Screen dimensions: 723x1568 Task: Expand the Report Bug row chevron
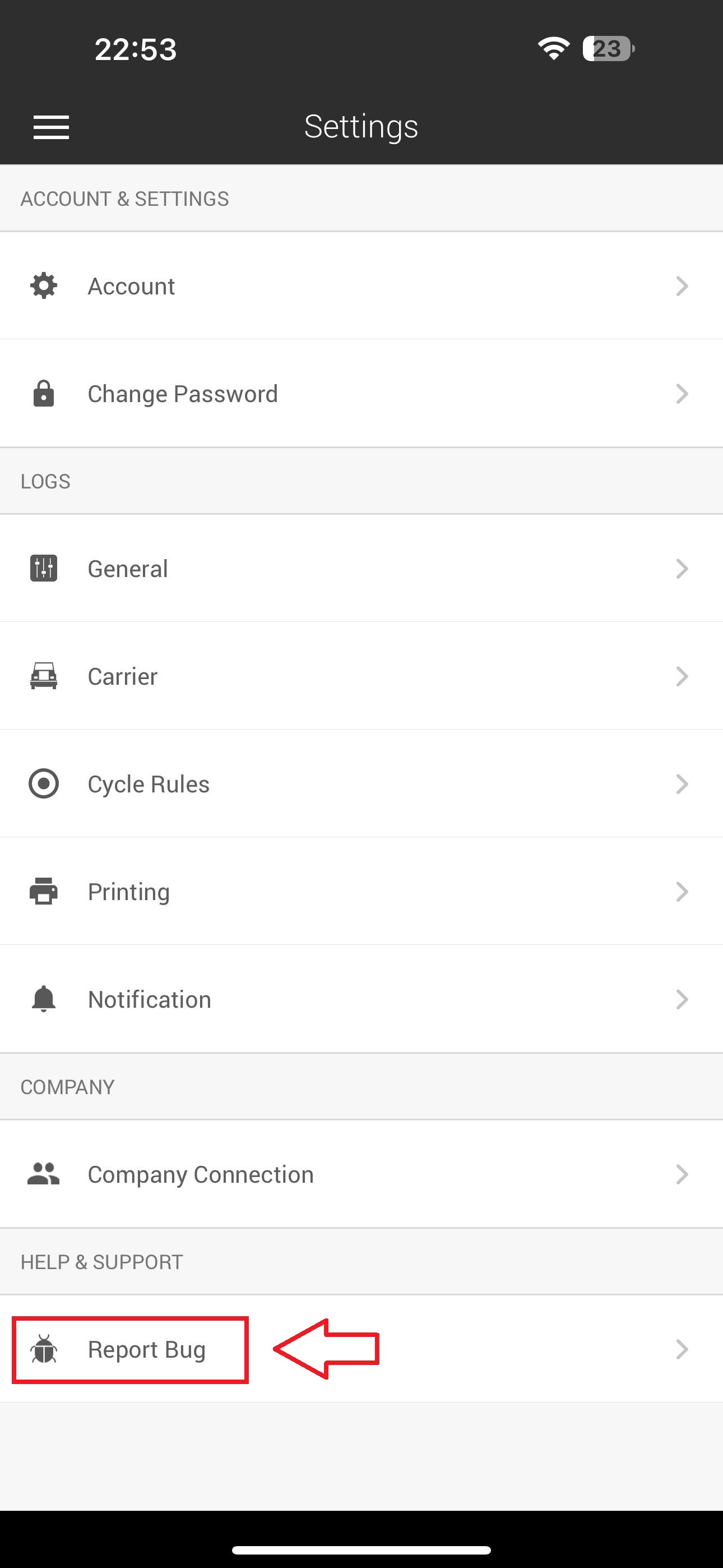[x=682, y=1349]
